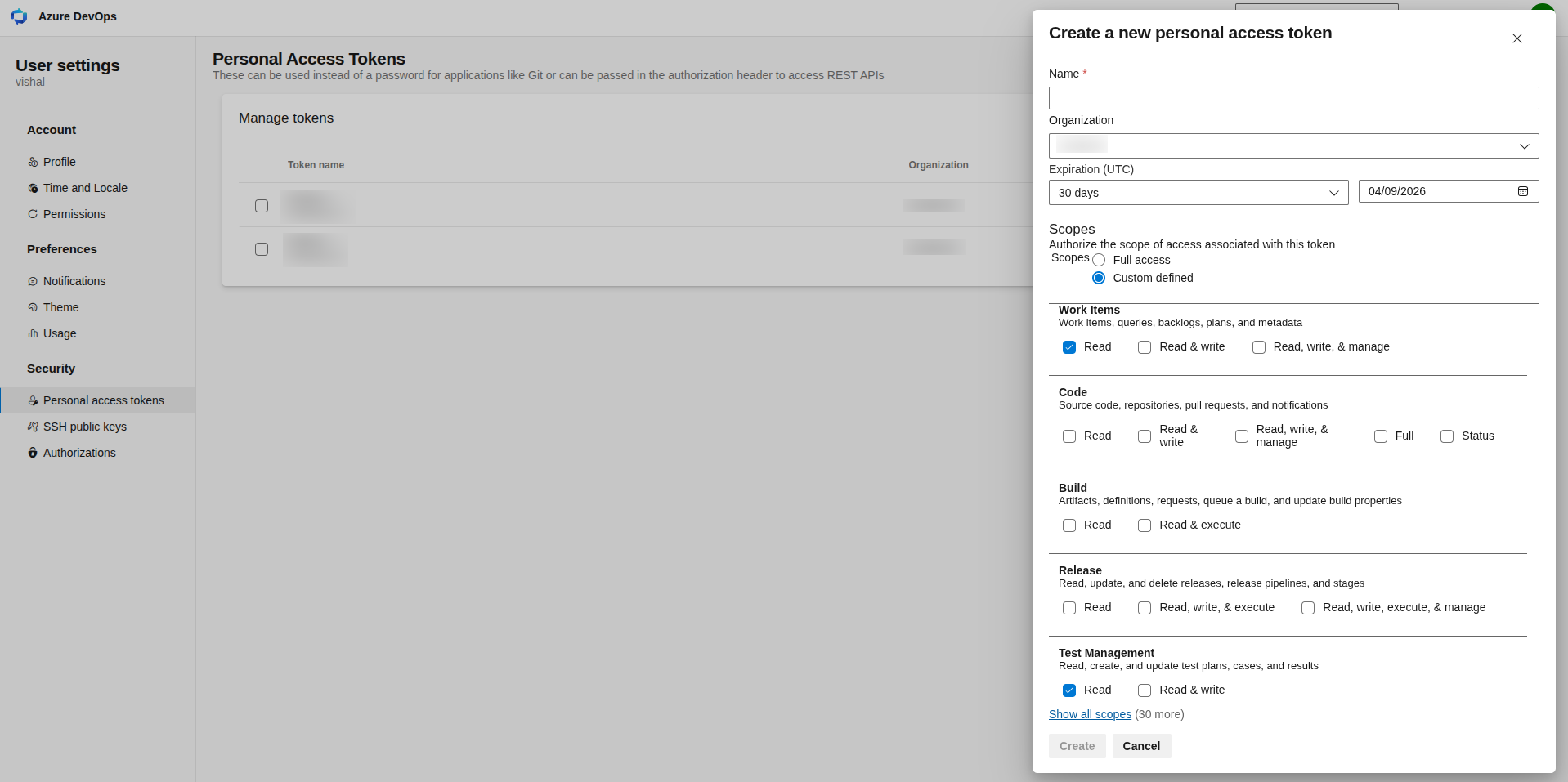Open Time and Locale settings
The width and height of the screenshot is (1568, 782).
(97, 188)
